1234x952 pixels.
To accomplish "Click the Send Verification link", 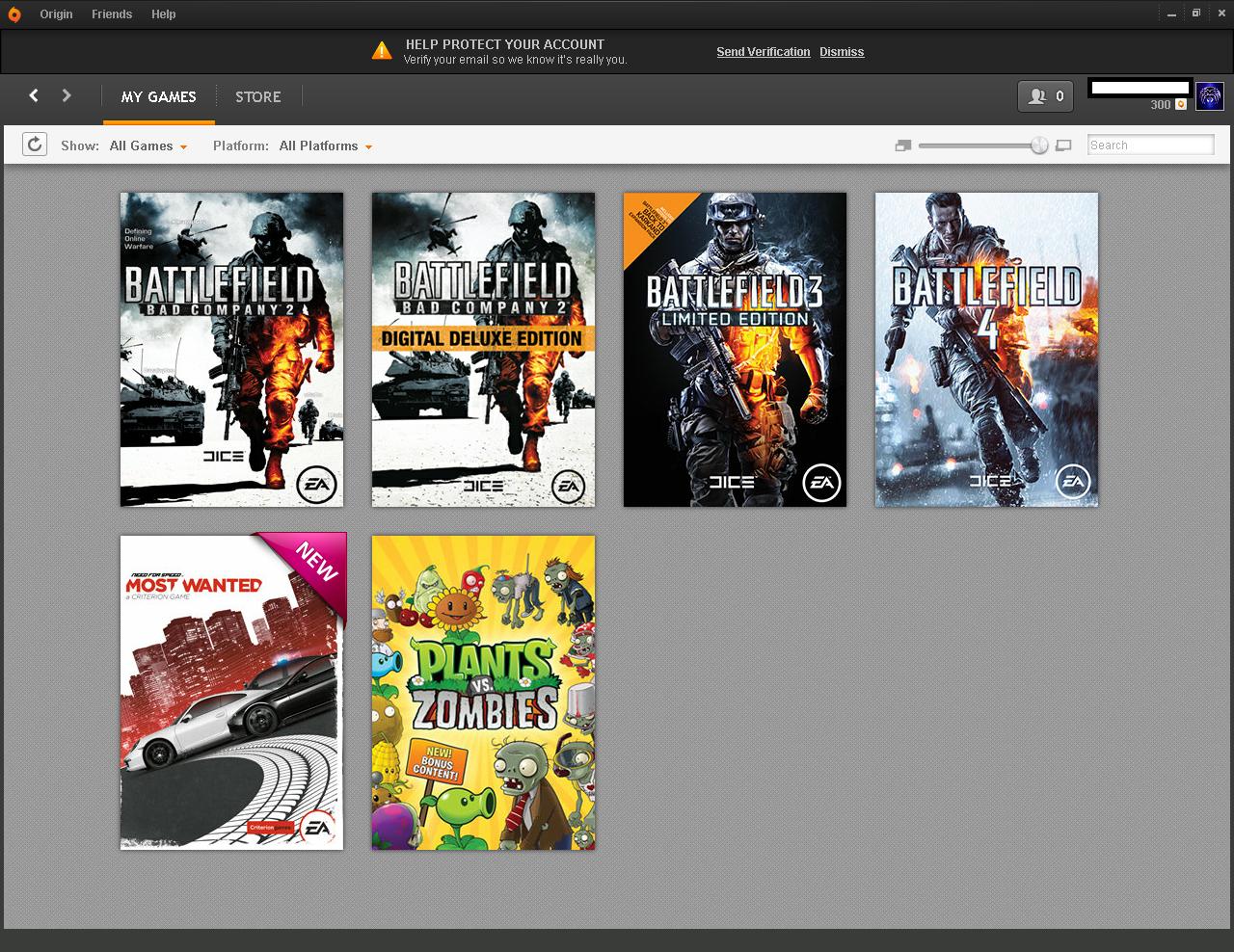I will (x=763, y=52).
